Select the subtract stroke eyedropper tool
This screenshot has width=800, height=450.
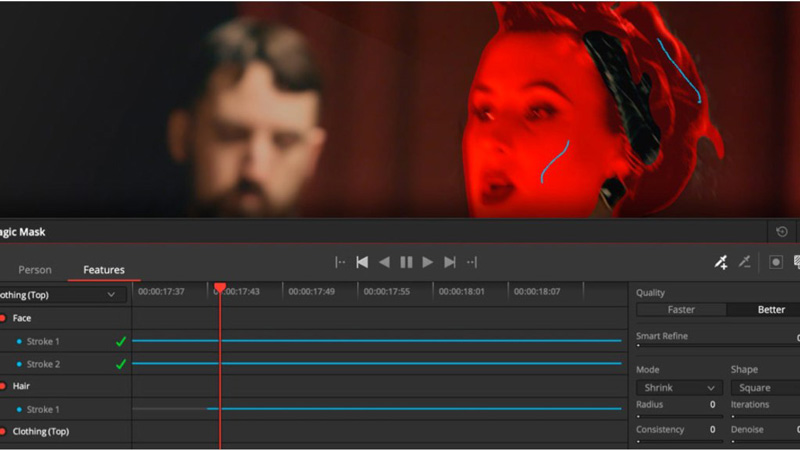coord(744,262)
